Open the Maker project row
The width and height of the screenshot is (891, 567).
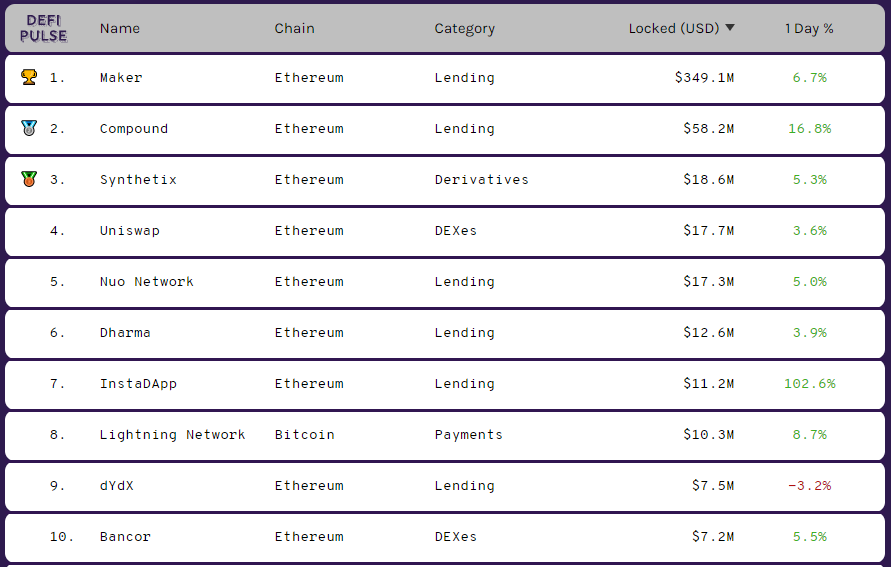445,78
